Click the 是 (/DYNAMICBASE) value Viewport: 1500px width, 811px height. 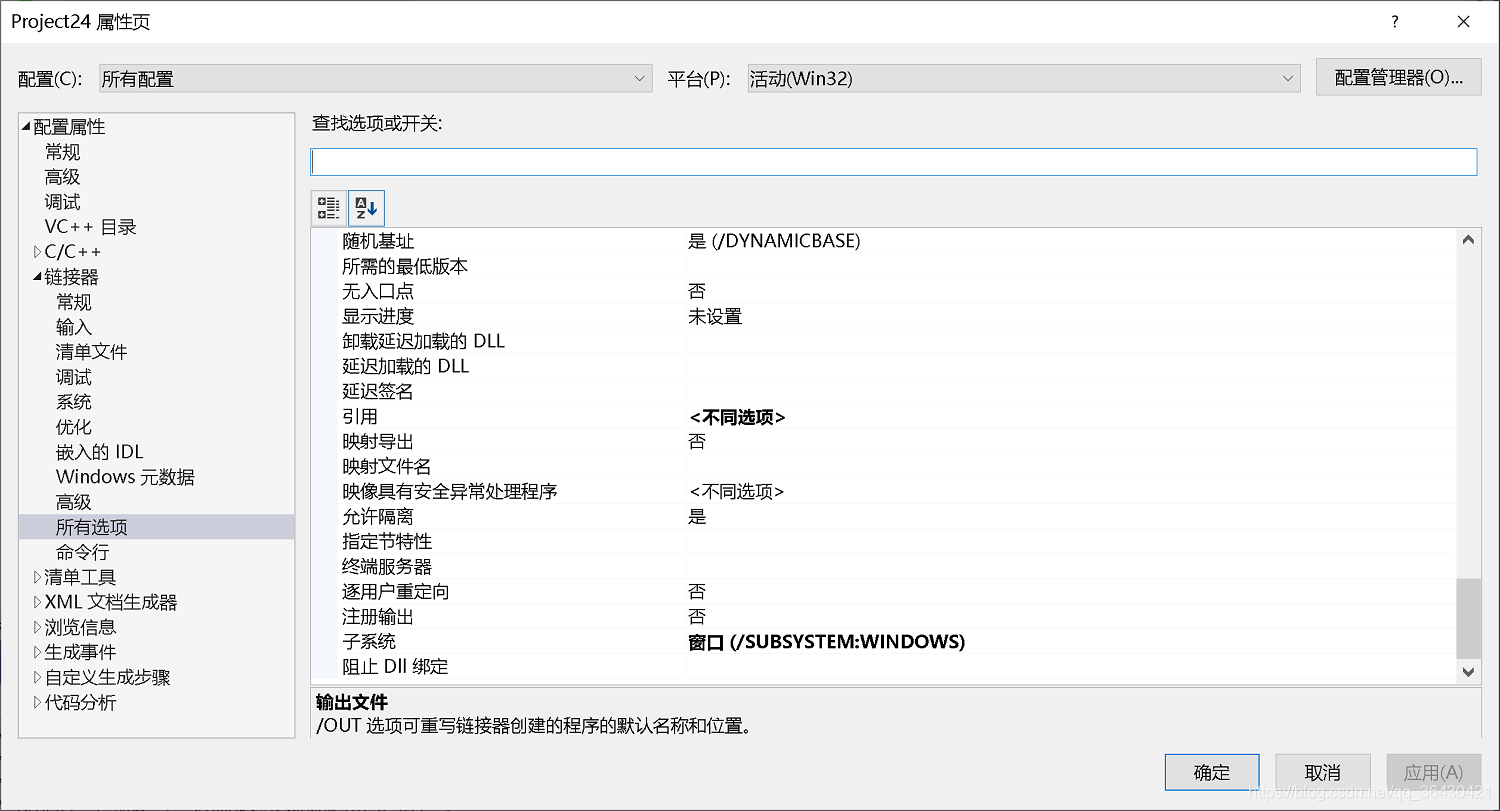[x=774, y=241]
